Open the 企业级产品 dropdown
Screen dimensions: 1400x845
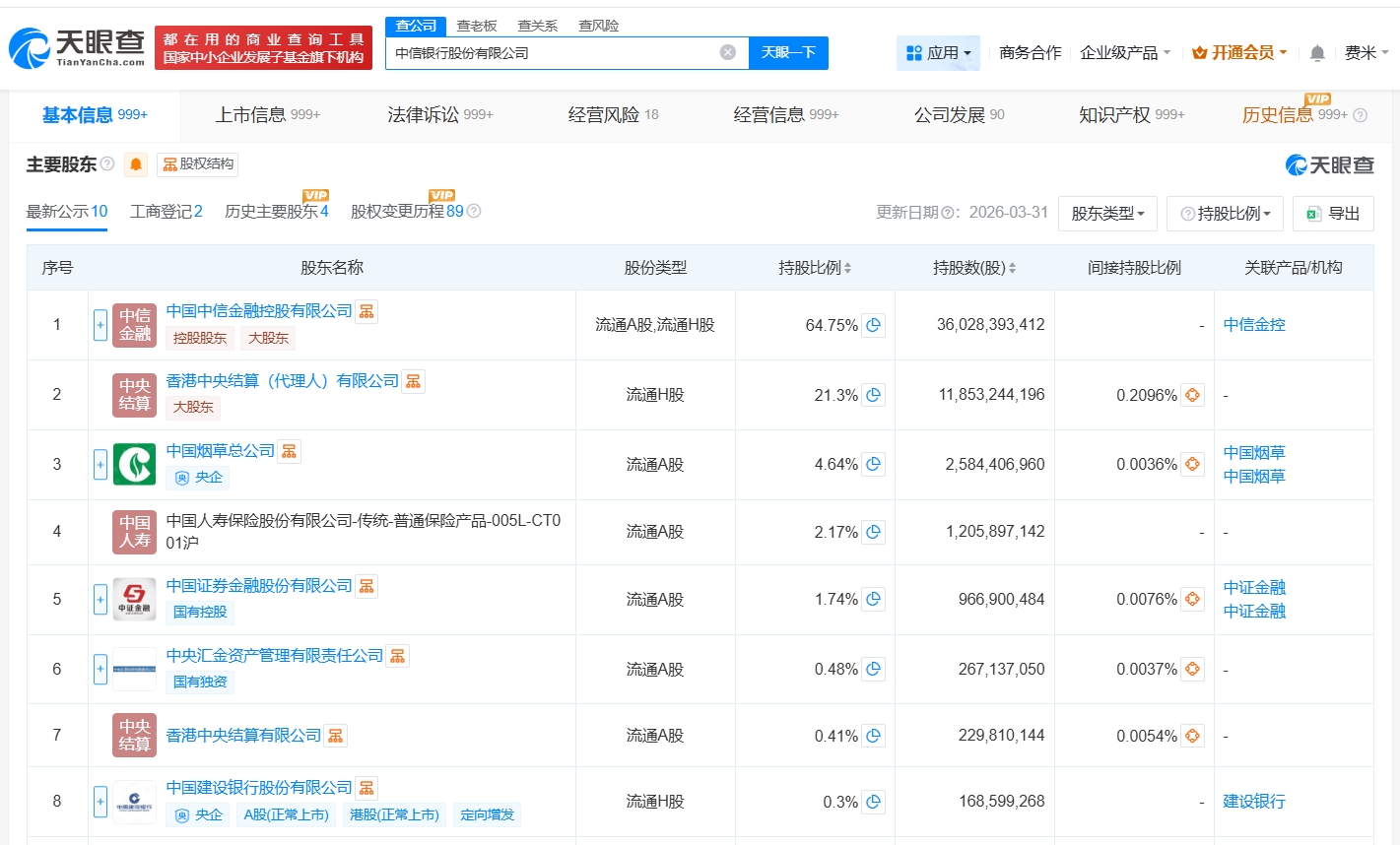[x=1125, y=53]
